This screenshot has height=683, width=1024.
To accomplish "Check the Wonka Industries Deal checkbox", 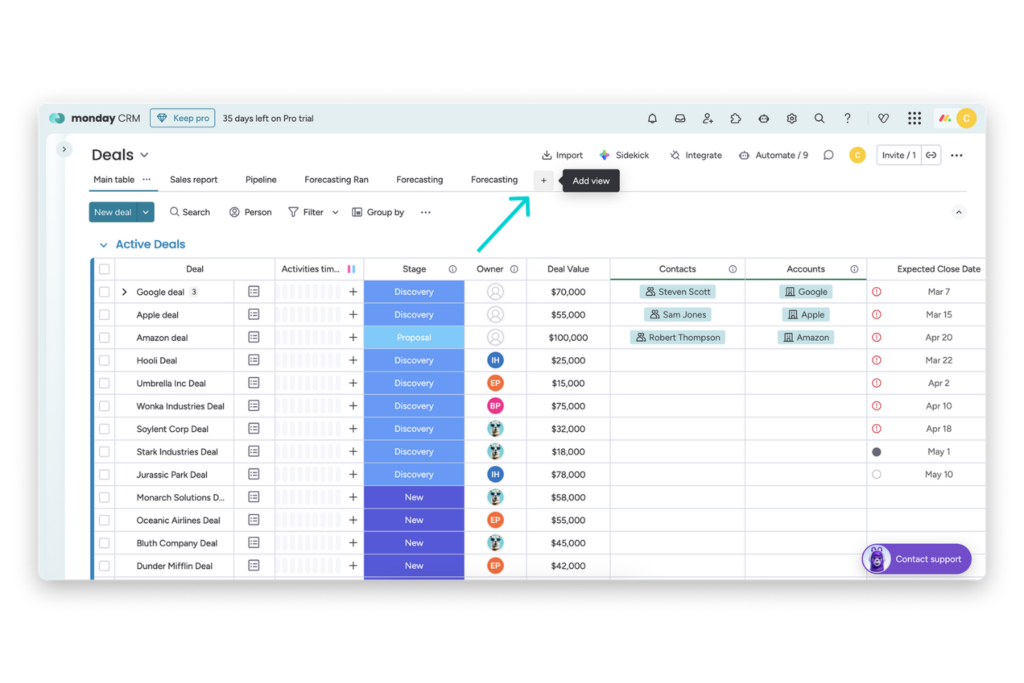I will pyautogui.click(x=104, y=406).
